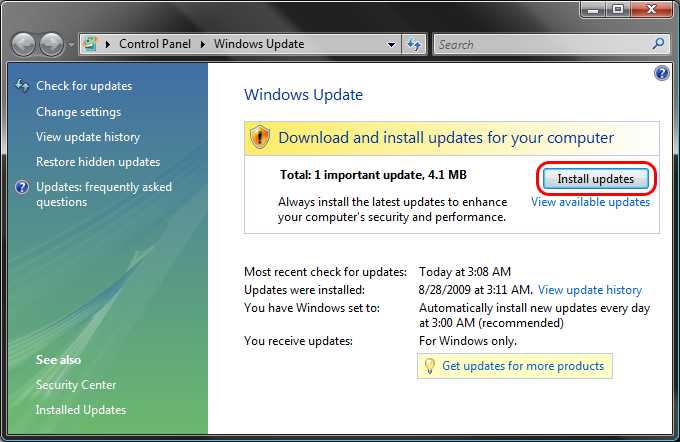Click 'For Windows only.' text
The image size is (680, 442).
coord(468,341)
